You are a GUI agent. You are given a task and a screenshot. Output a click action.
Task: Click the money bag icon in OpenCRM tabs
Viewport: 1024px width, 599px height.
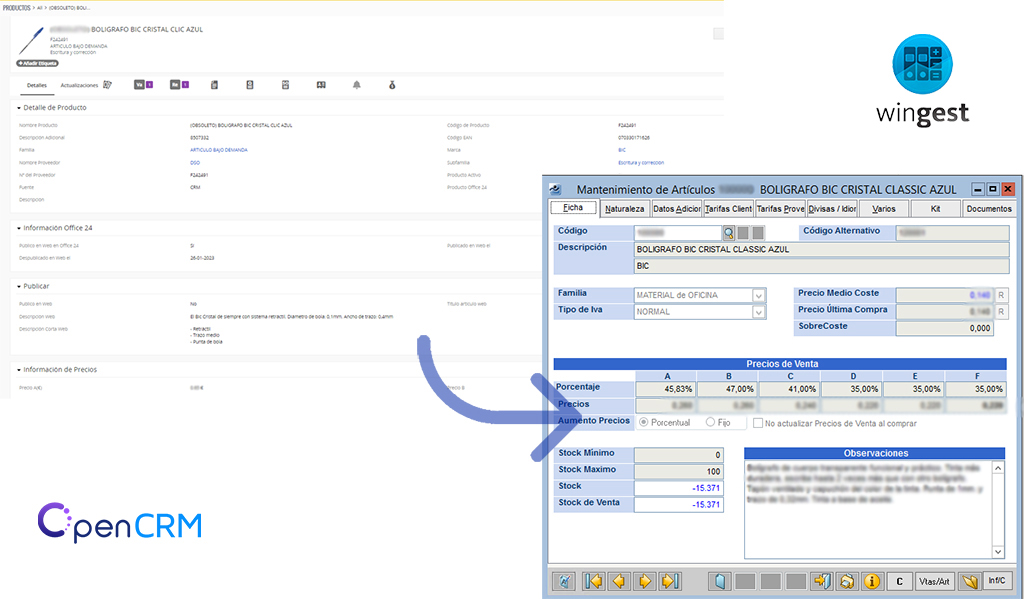click(392, 85)
